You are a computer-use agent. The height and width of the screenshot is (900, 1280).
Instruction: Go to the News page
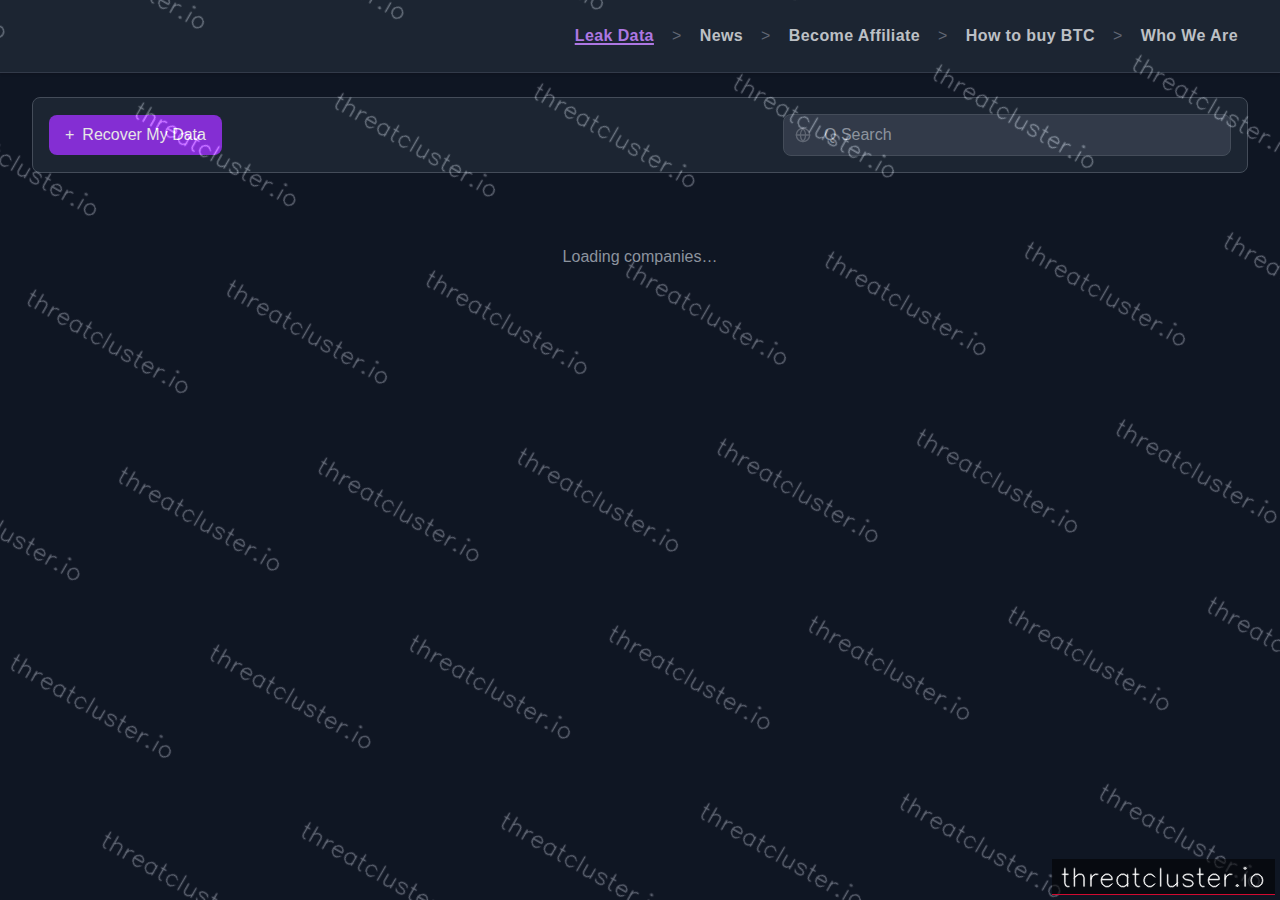[721, 36]
